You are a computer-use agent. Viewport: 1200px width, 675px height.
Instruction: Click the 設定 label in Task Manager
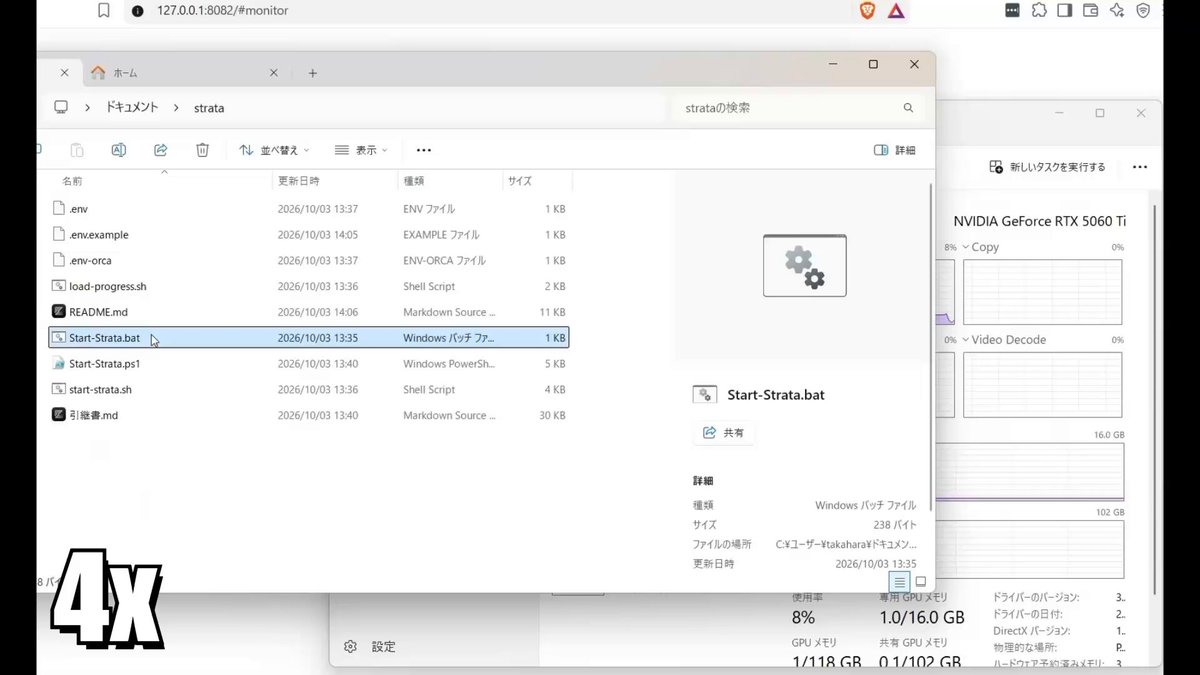click(x=383, y=647)
